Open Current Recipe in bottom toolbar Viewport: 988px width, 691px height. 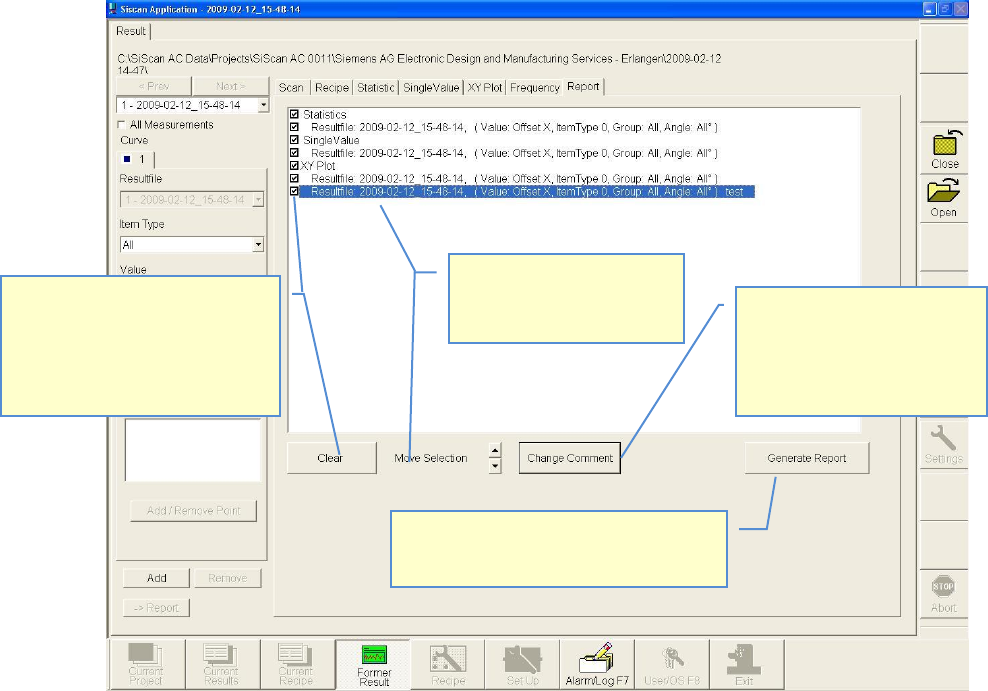click(296, 664)
